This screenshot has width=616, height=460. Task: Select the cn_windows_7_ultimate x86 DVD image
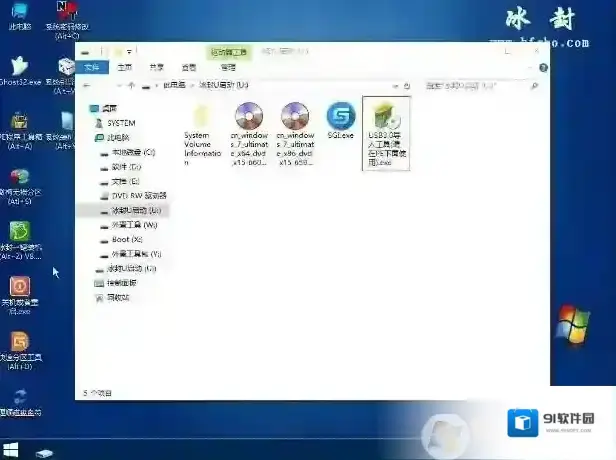click(295, 128)
